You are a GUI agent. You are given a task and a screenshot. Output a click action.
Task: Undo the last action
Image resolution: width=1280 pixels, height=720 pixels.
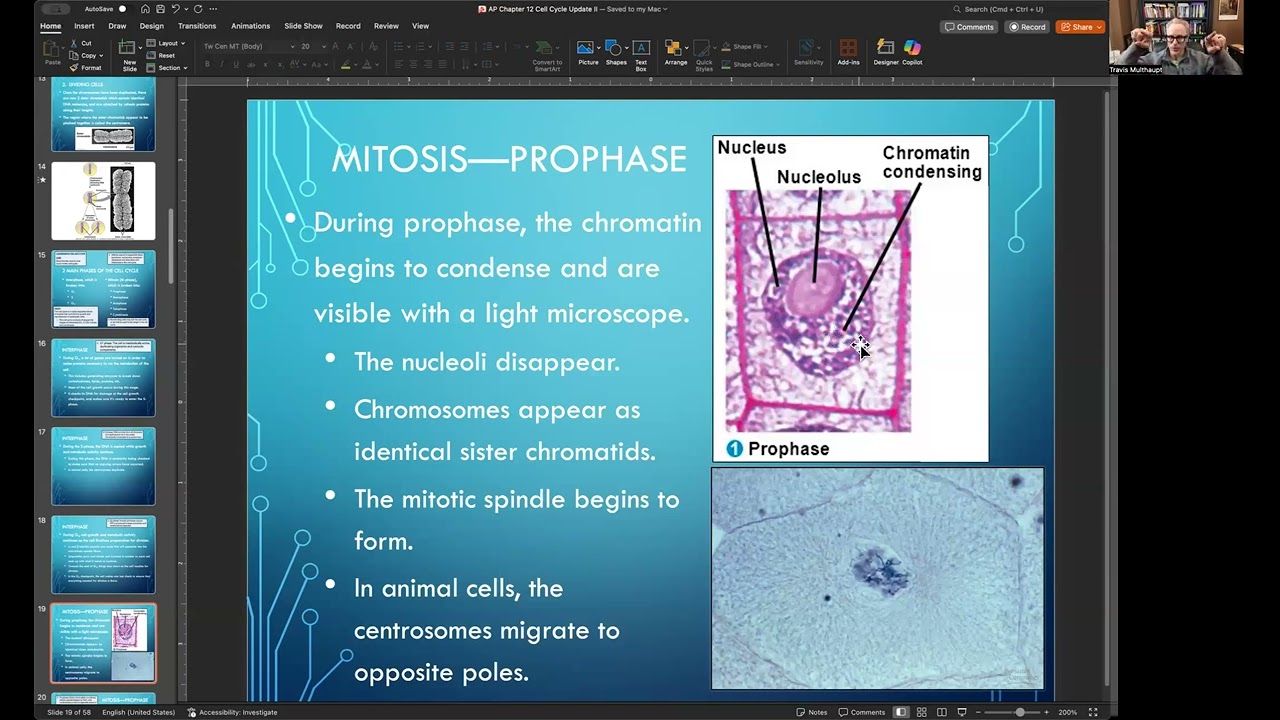pyautogui.click(x=176, y=9)
